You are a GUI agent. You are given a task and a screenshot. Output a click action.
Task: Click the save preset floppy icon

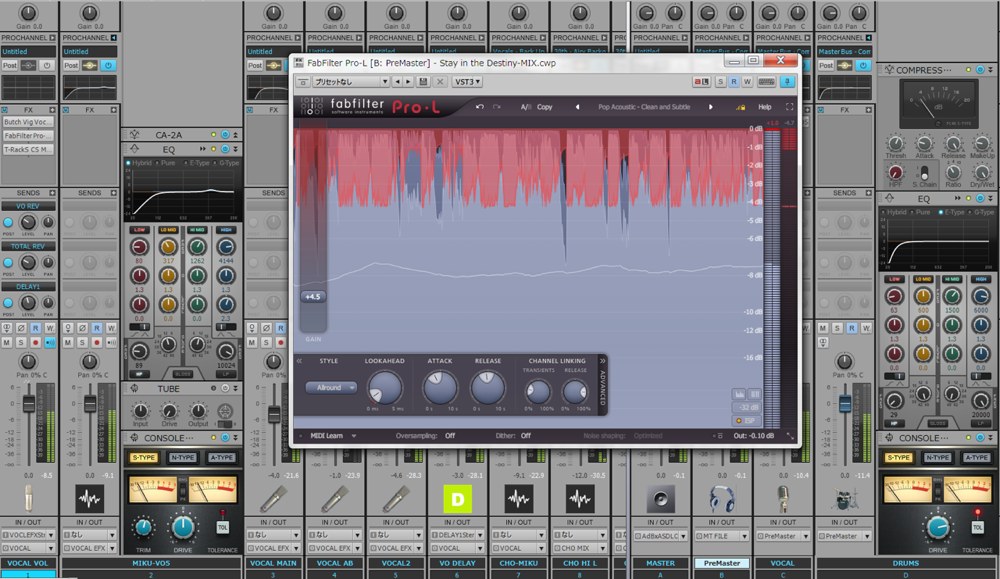click(423, 82)
